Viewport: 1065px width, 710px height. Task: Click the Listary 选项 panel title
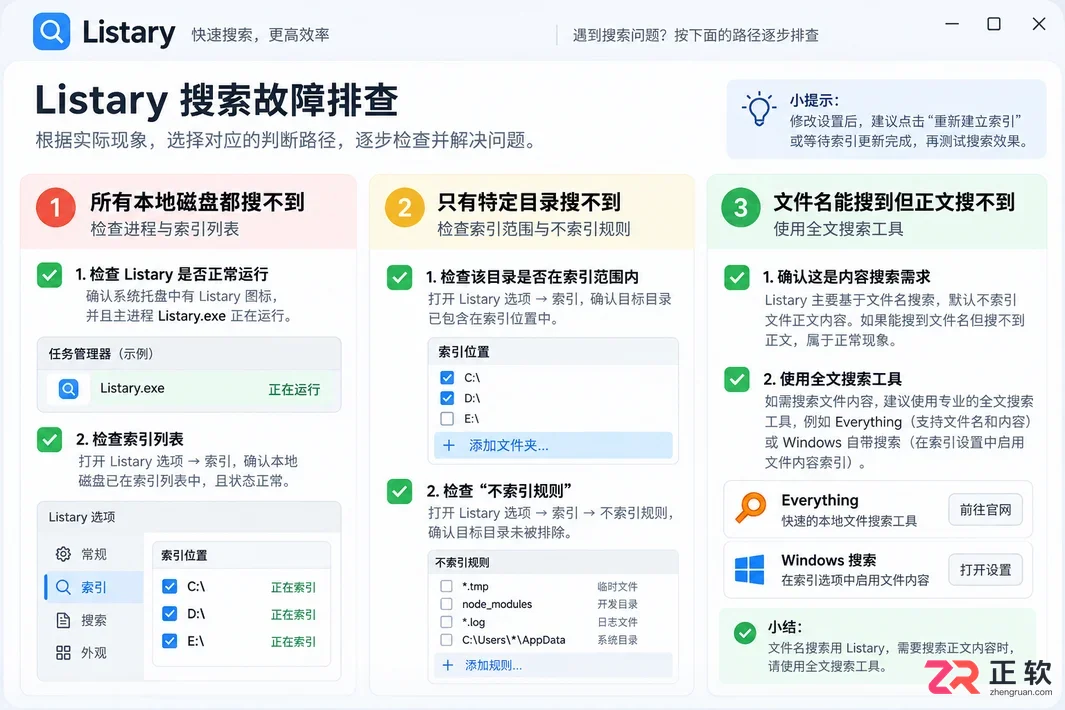82,517
